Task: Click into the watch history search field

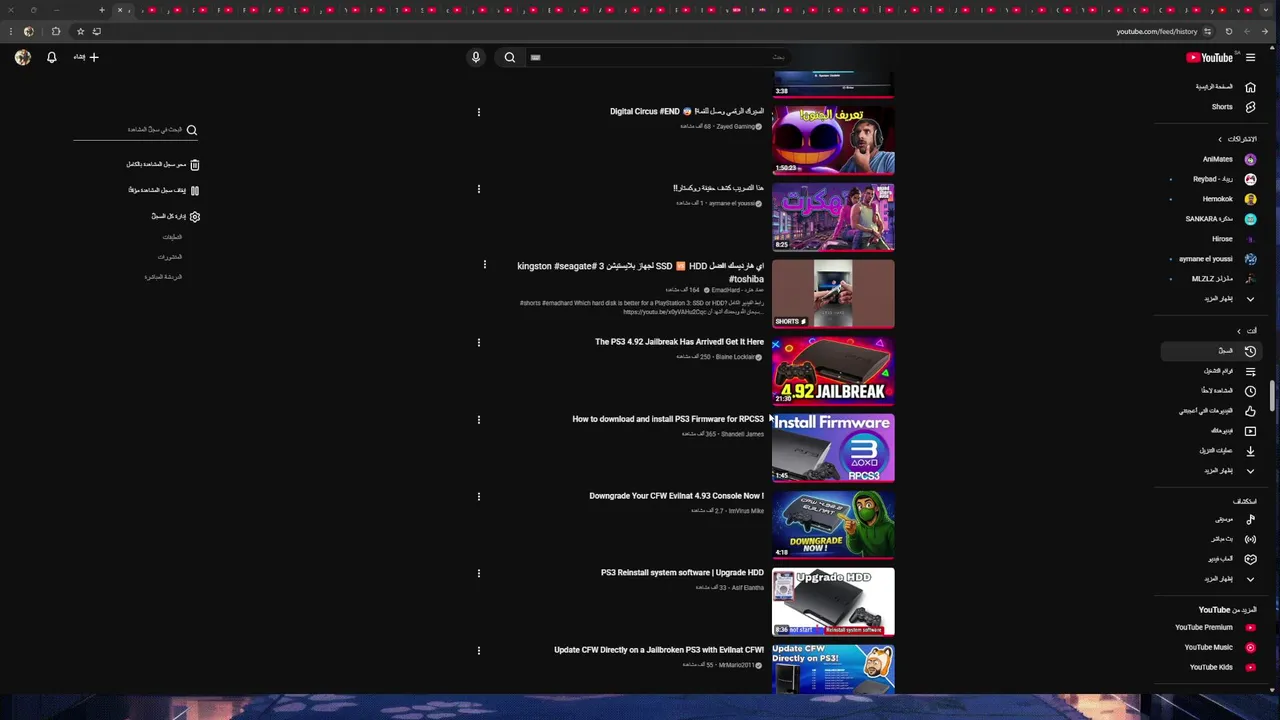Action: [128, 129]
